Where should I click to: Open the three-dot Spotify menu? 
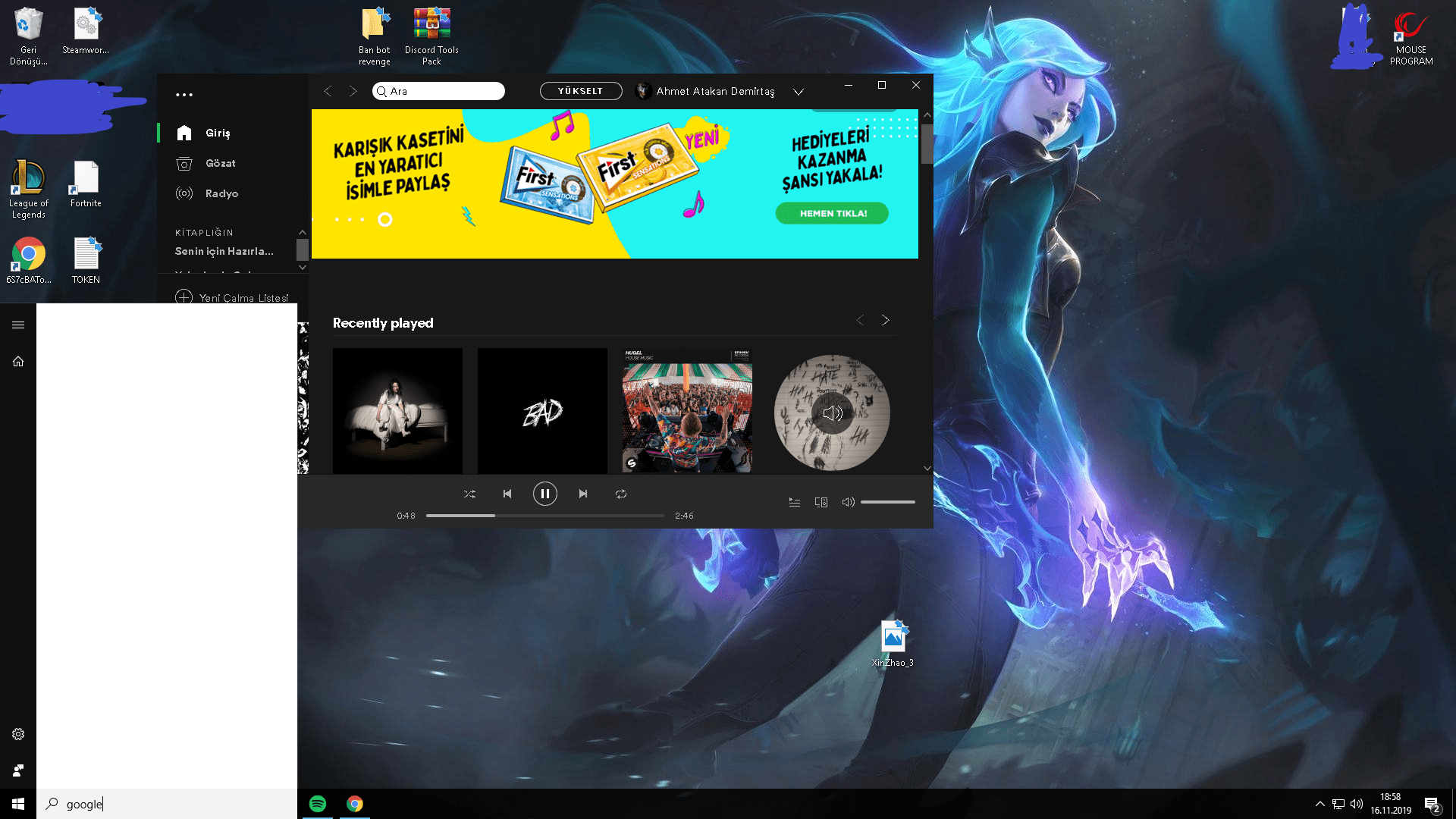184,95
